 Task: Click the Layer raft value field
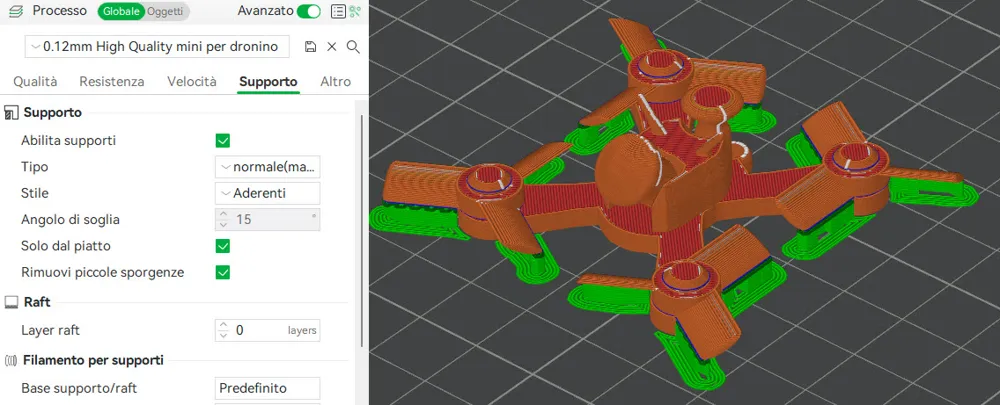pyautogui.click(x=258, y=330)
